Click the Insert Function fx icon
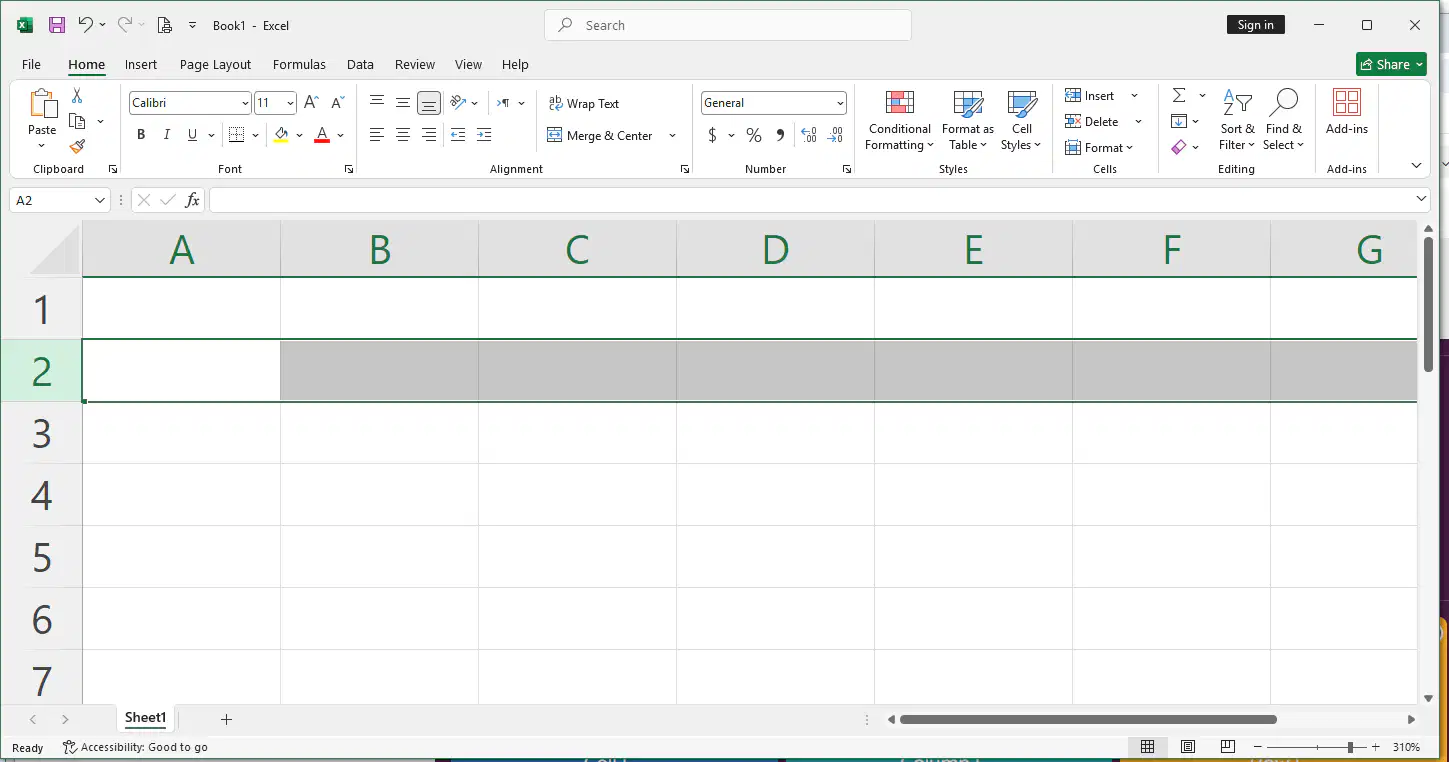Viewport: 1449px width, 762px height. tap(192, 200)
